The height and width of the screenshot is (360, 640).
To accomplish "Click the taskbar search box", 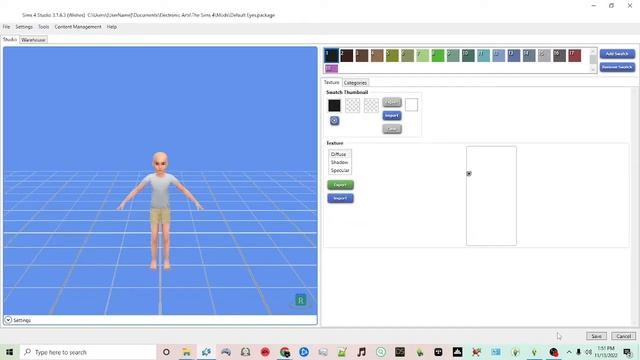I will (x=88, y=352).
